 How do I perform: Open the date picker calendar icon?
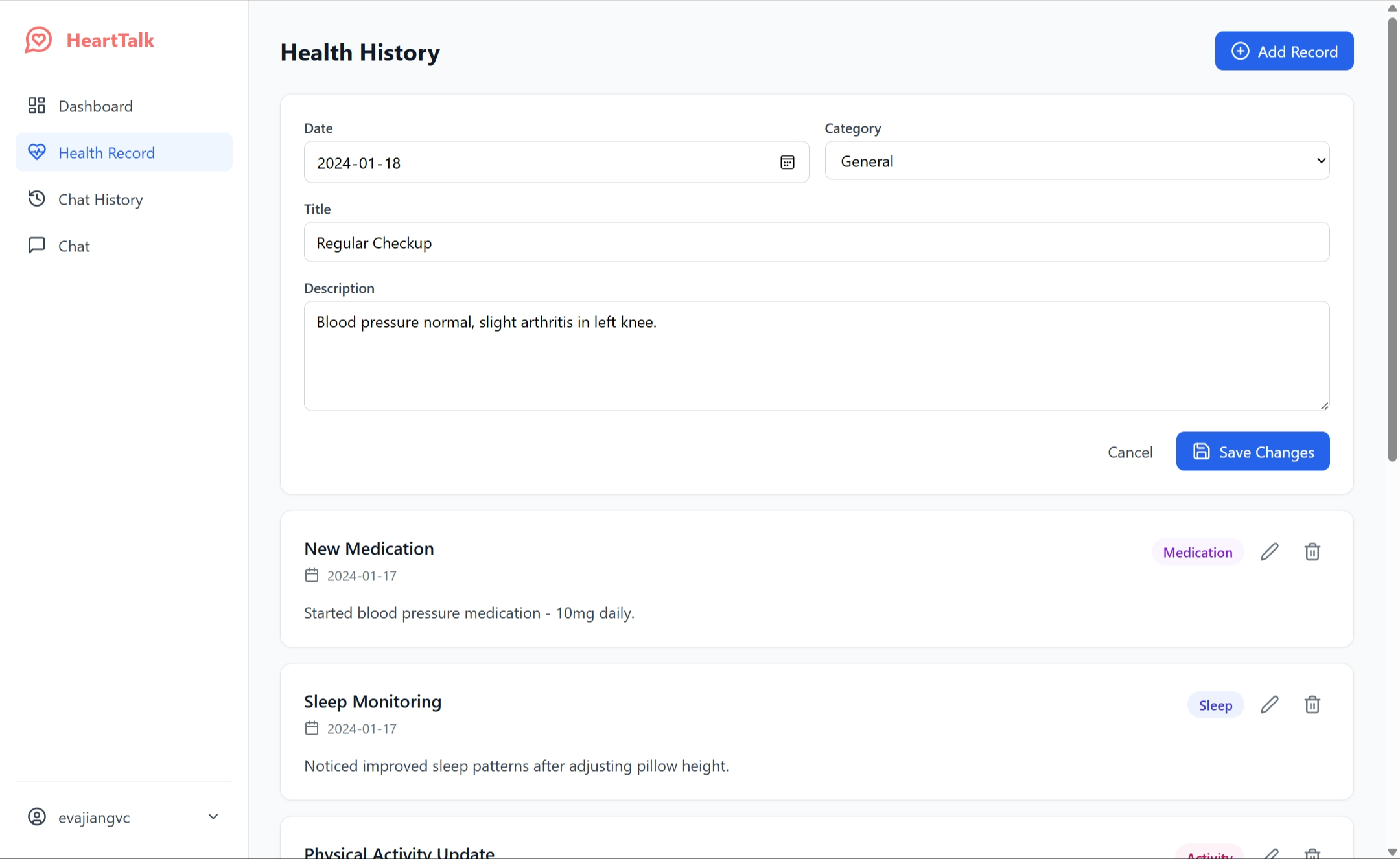[787, 163]
